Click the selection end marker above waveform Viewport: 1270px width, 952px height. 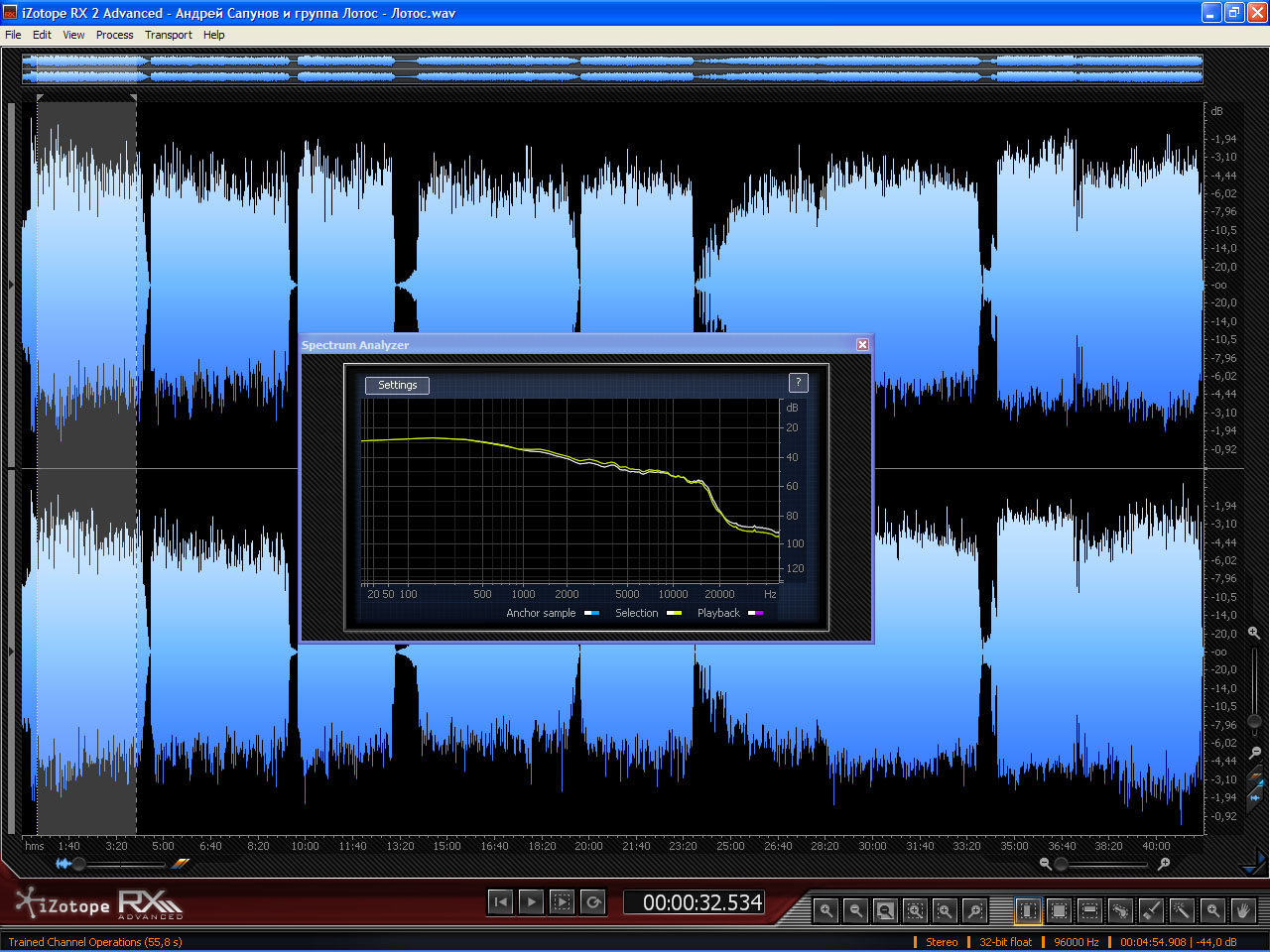point(133,98)
